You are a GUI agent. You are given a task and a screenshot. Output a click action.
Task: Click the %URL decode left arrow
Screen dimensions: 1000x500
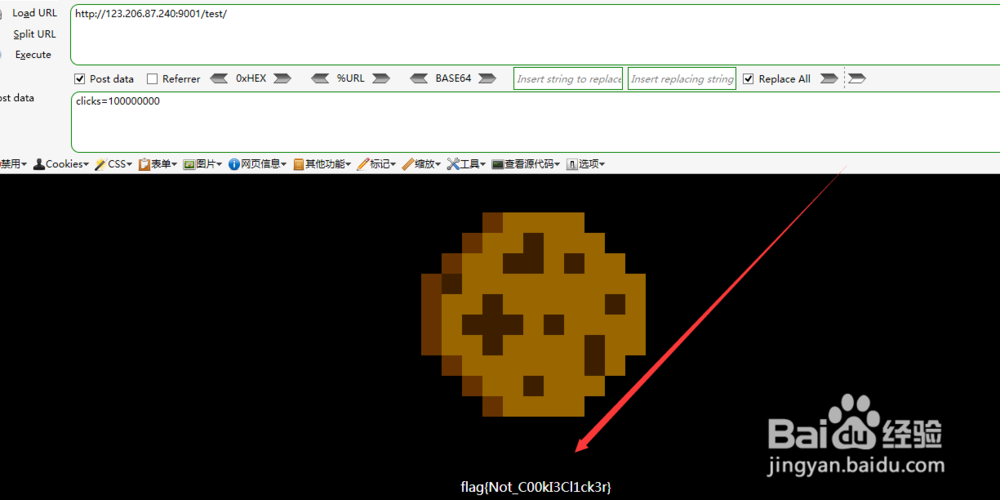coord(320,78)
